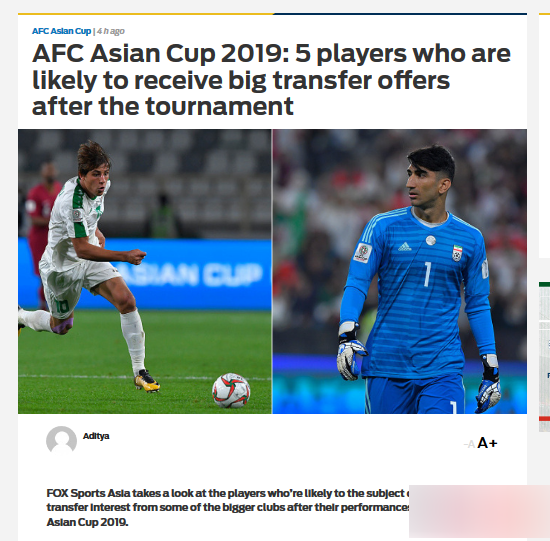This screenshot has width=550, height=541.
Task: Click the Asian Cup sleeve badge on goalkeeper
Action: click(x=363, y=253)
